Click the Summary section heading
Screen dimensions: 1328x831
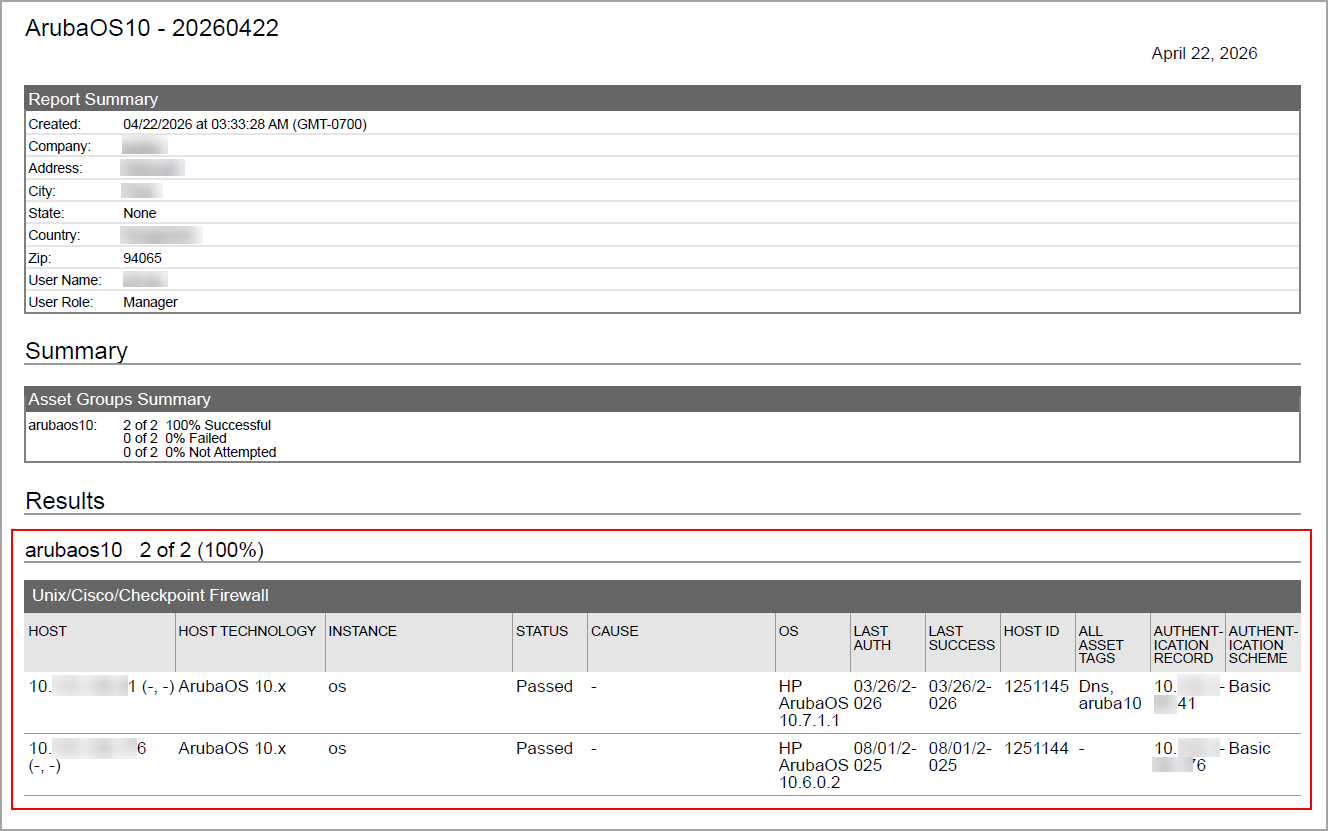click(x=77, y=351)
